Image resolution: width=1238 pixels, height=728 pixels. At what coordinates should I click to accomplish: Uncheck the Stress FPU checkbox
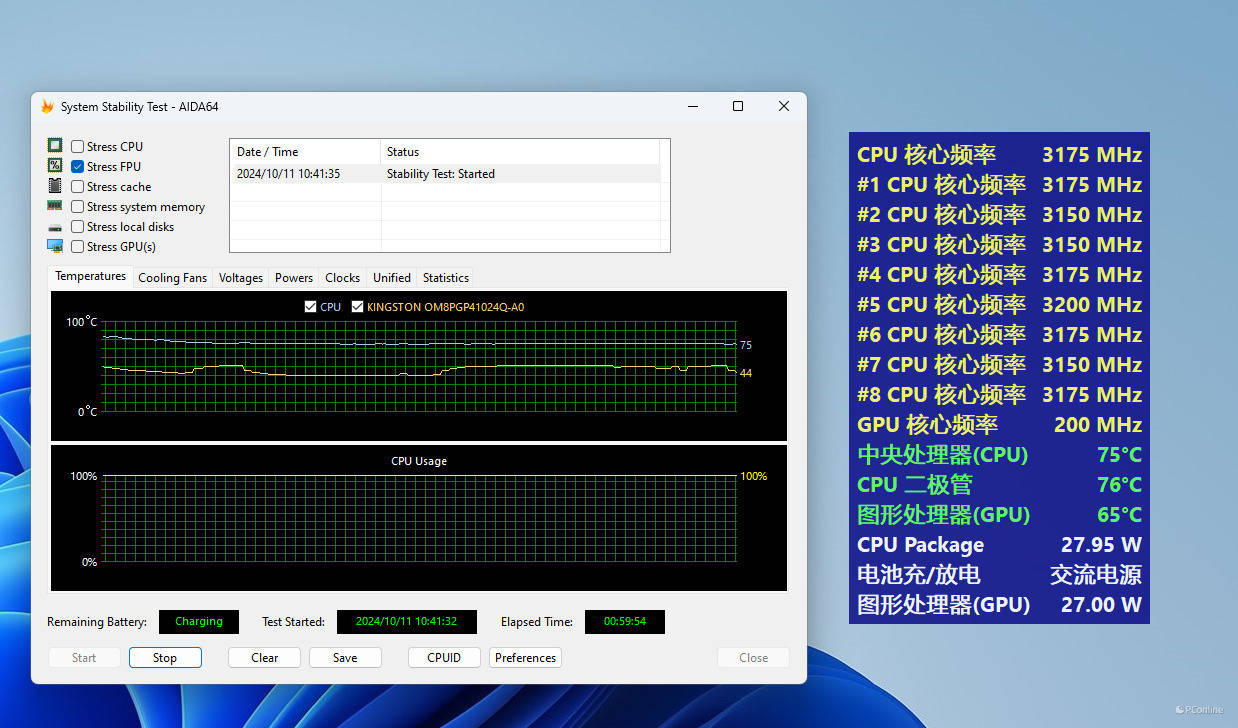click(x=77, y=167)
